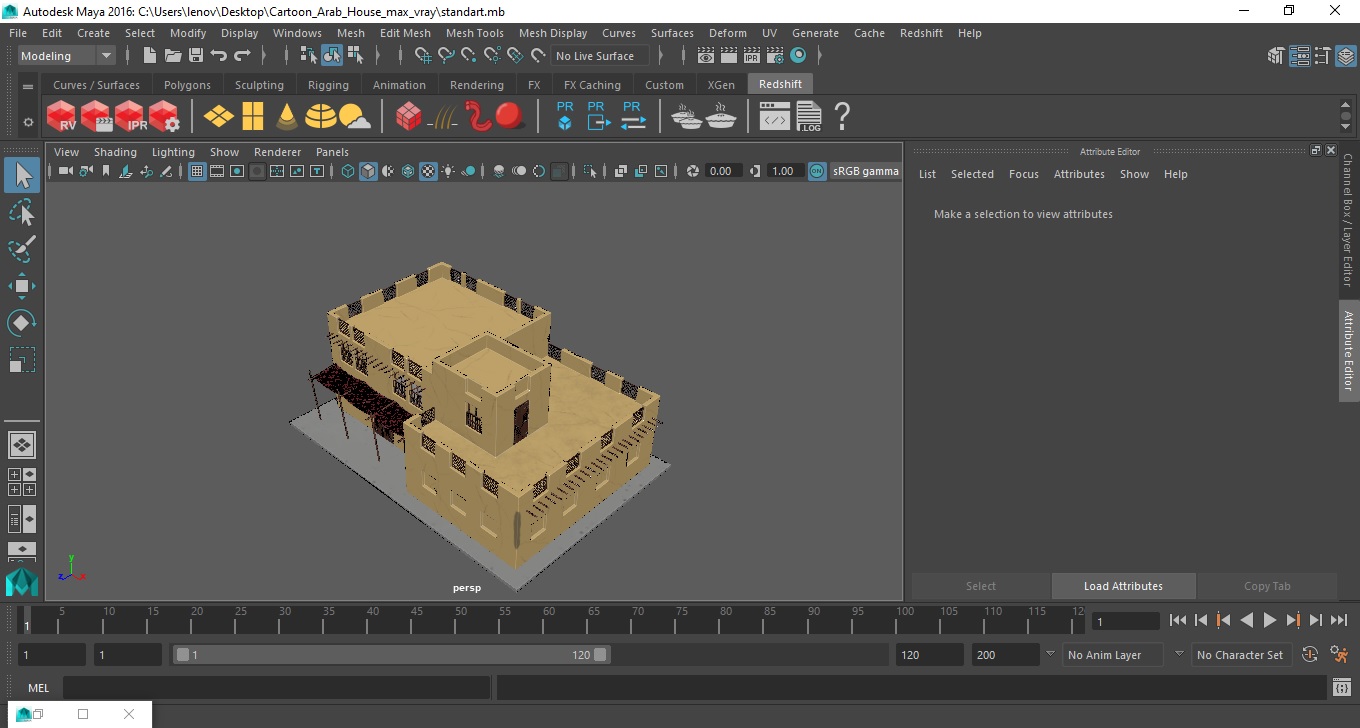Click the Copy Tab button
The image size is (1360, 728).
[x=1267, y=586]
